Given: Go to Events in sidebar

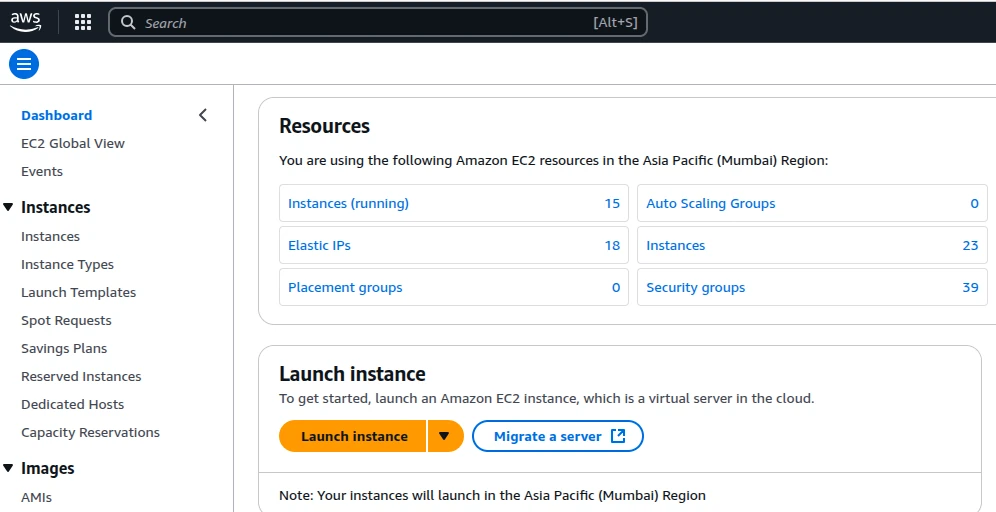Looking at the screenshot, I should pos(42,172).
